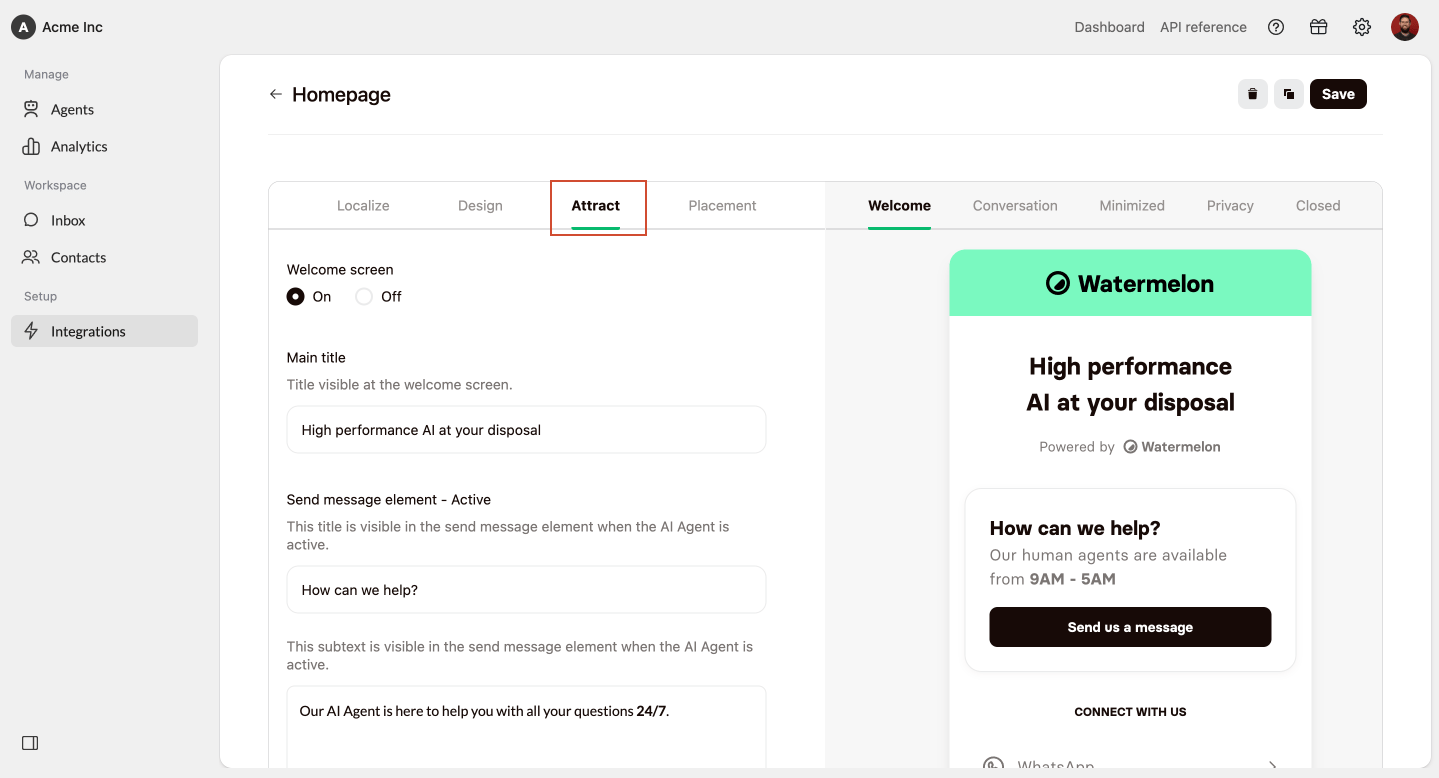Click the Powered by Watermelon link
1439x778 pixels.
(x=1130, y=447)
